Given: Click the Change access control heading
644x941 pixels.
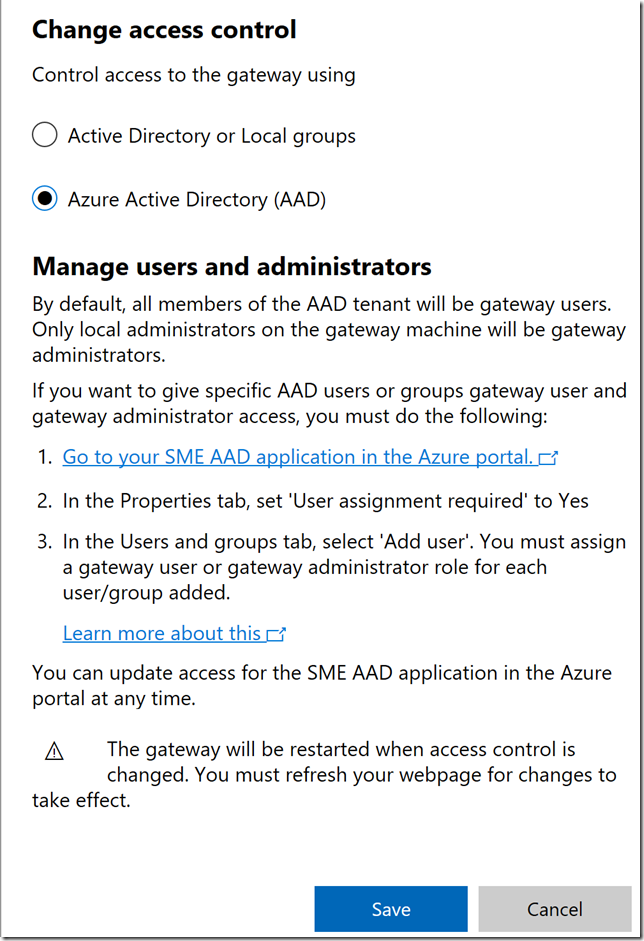Looking at the screenshot, I should tap(164, 29).
